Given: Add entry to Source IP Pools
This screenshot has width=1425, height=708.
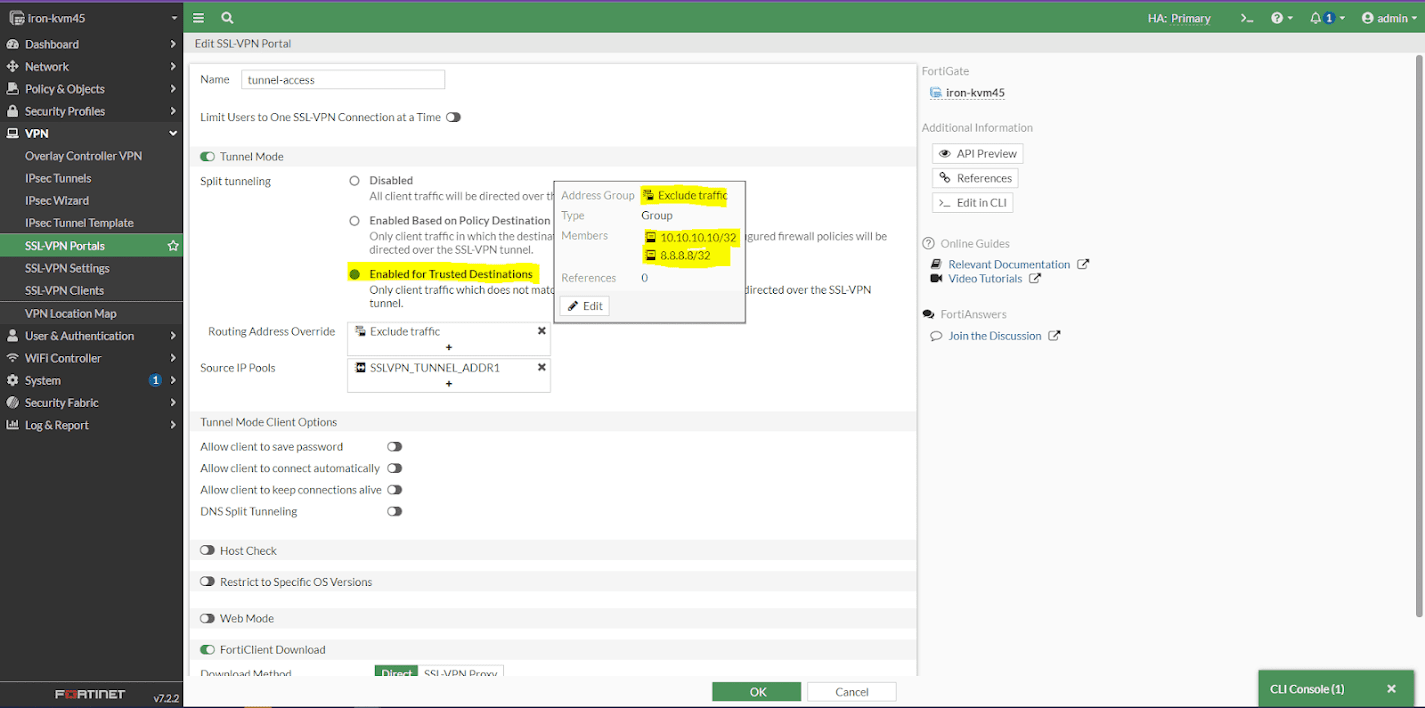Looking at the screenshot, I should click(449, 383).
